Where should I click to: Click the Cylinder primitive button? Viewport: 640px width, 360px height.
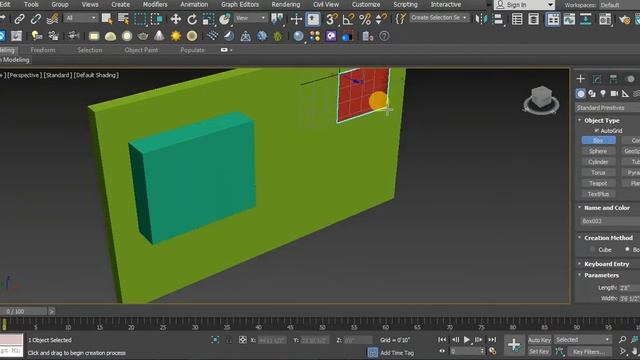point(598,162)
